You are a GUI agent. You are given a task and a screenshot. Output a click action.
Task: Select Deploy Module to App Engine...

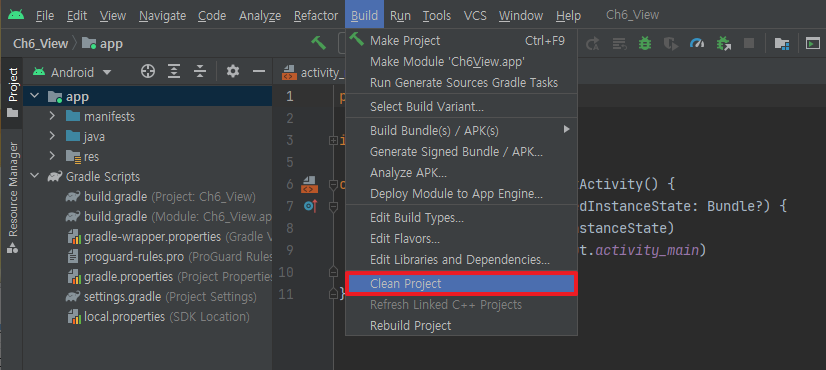coord(461,194)
